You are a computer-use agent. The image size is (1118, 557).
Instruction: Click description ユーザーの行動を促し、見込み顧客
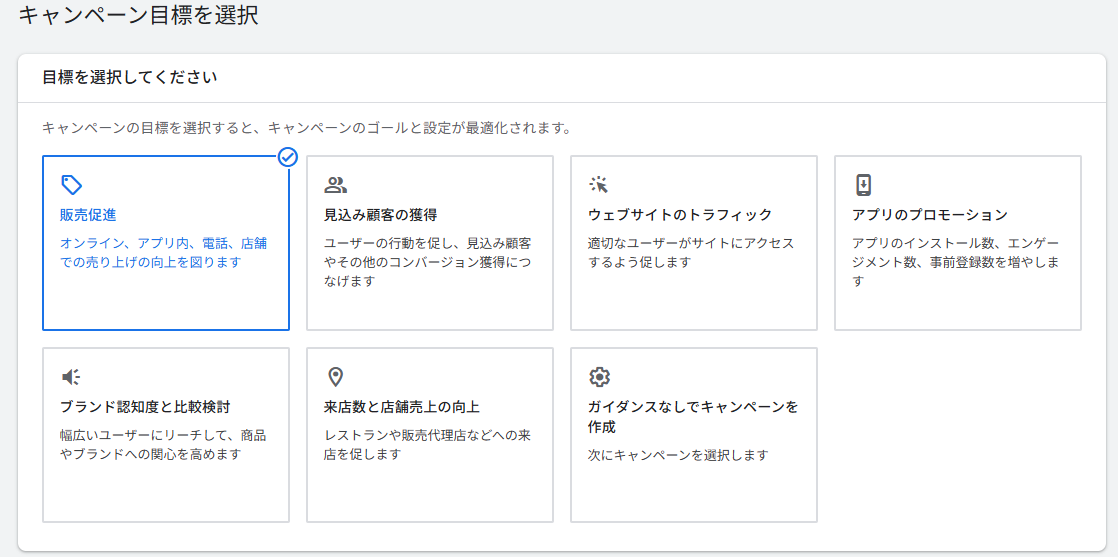point(427,262)
